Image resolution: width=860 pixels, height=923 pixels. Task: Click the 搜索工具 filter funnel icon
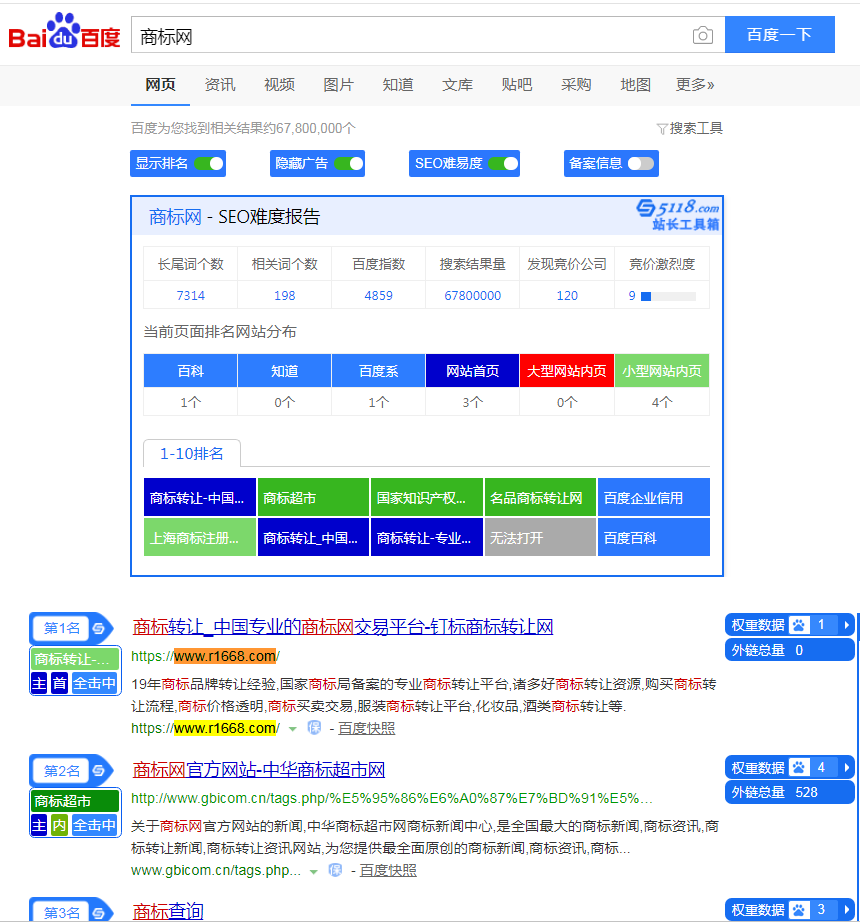coord(662,129)
